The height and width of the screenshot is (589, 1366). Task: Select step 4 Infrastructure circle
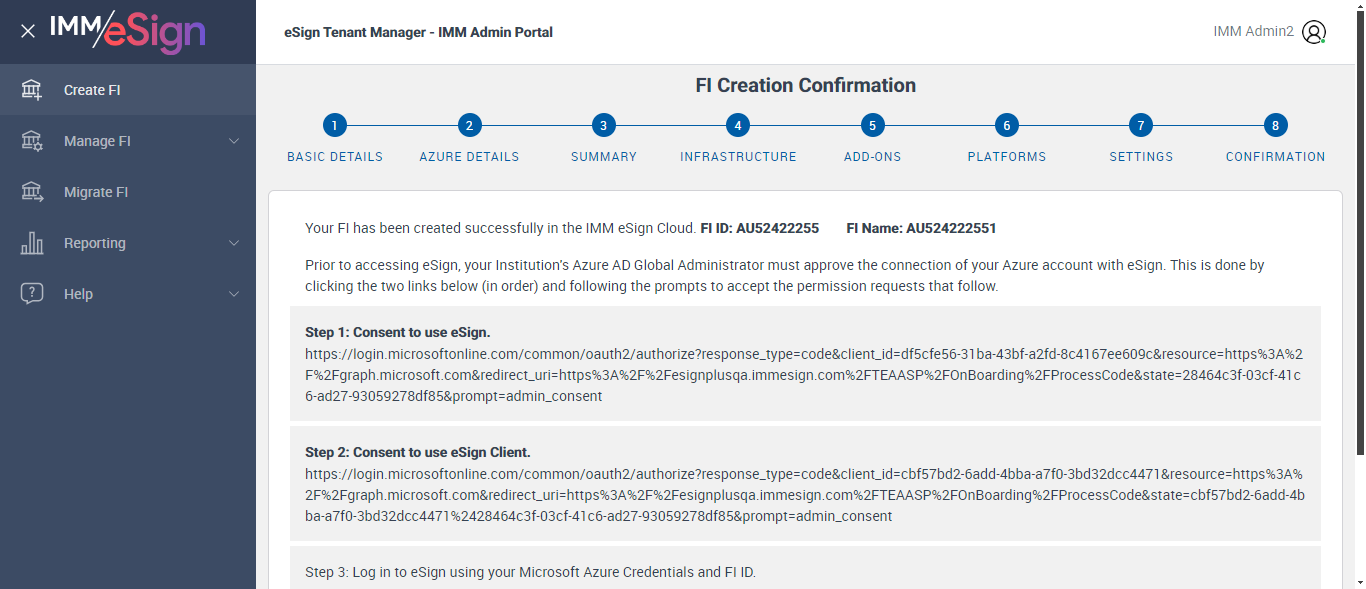coord(738,126)
